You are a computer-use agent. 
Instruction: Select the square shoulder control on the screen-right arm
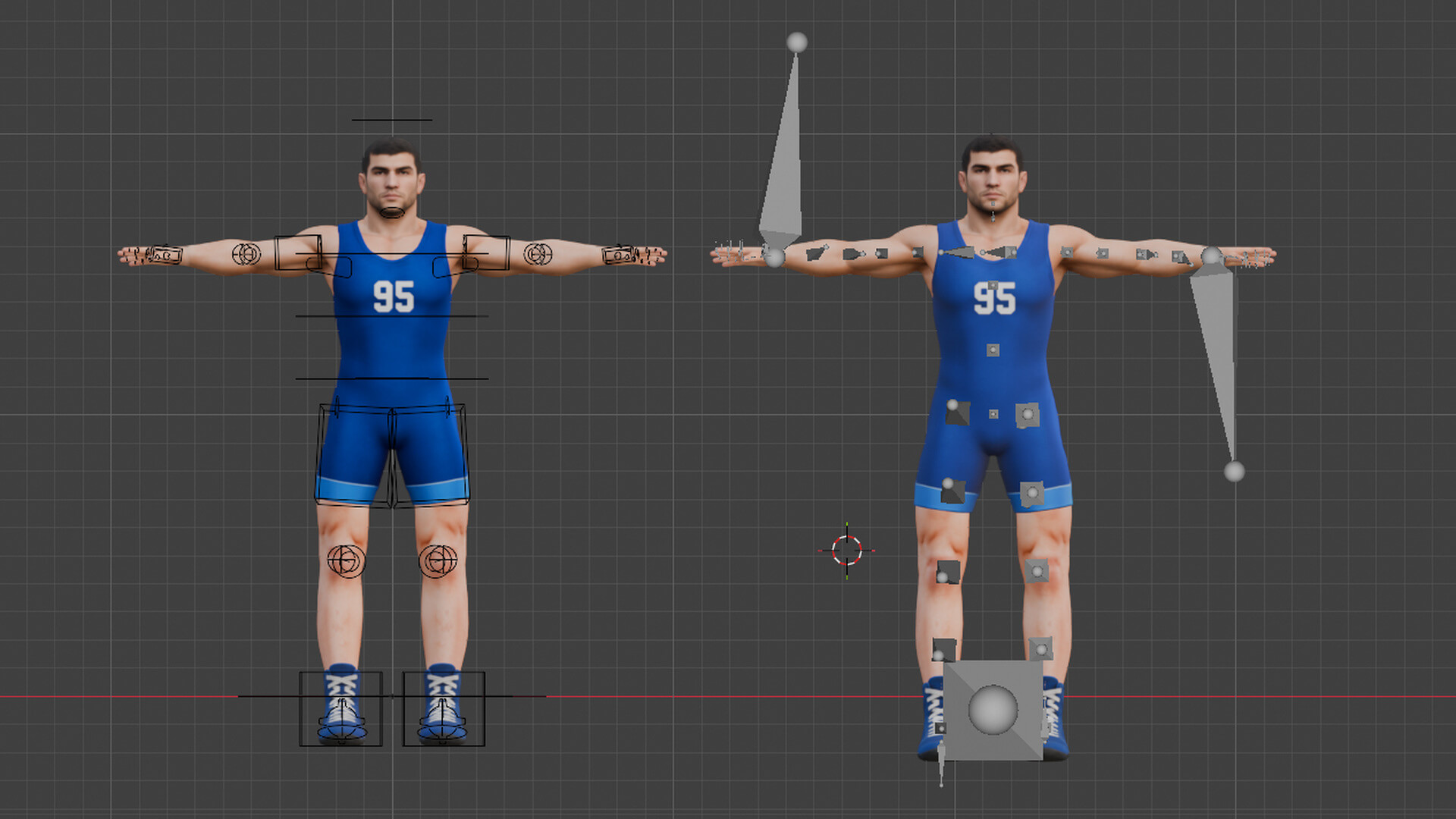(486, 253)
